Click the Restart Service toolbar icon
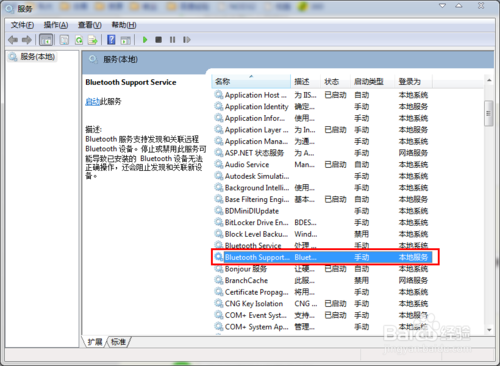The image size is (500, 366). (187, 40)
